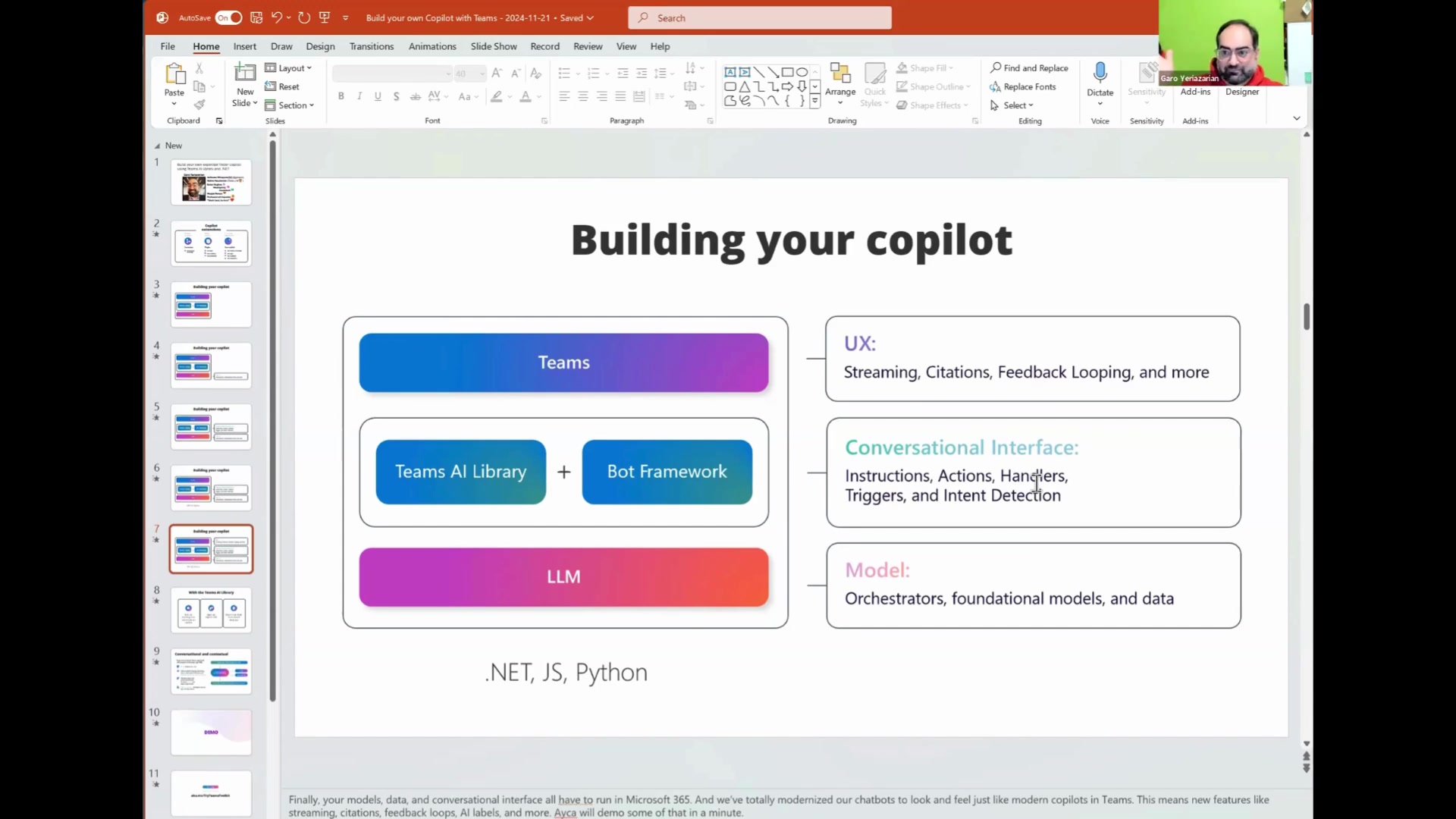Image resolution: width=1456 pixels, height=819 pixels.
Task: Open the font name combo box
Action: click(392, 74)
